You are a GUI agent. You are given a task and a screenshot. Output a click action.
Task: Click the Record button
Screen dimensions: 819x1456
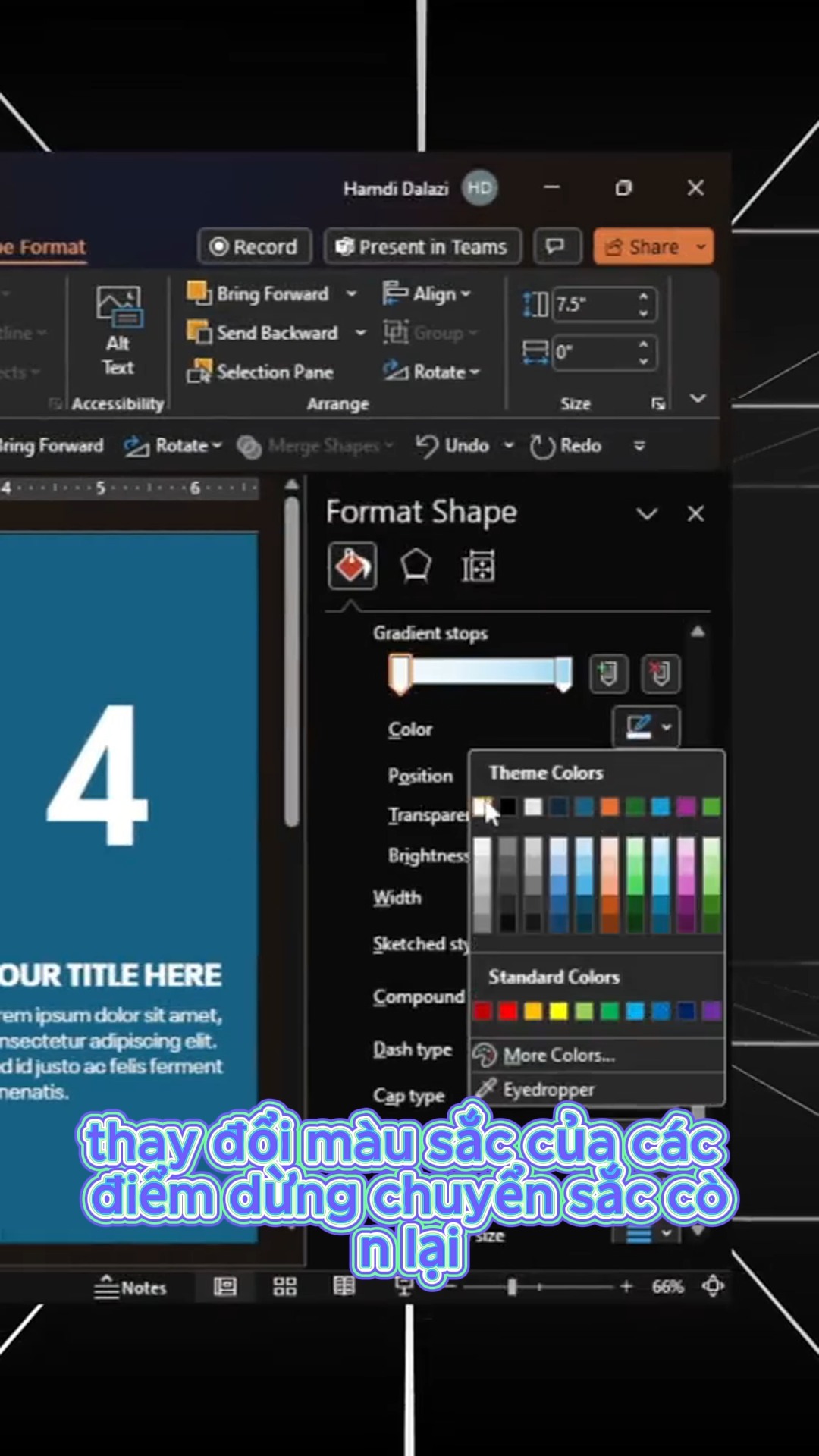[x=254, y=246]
